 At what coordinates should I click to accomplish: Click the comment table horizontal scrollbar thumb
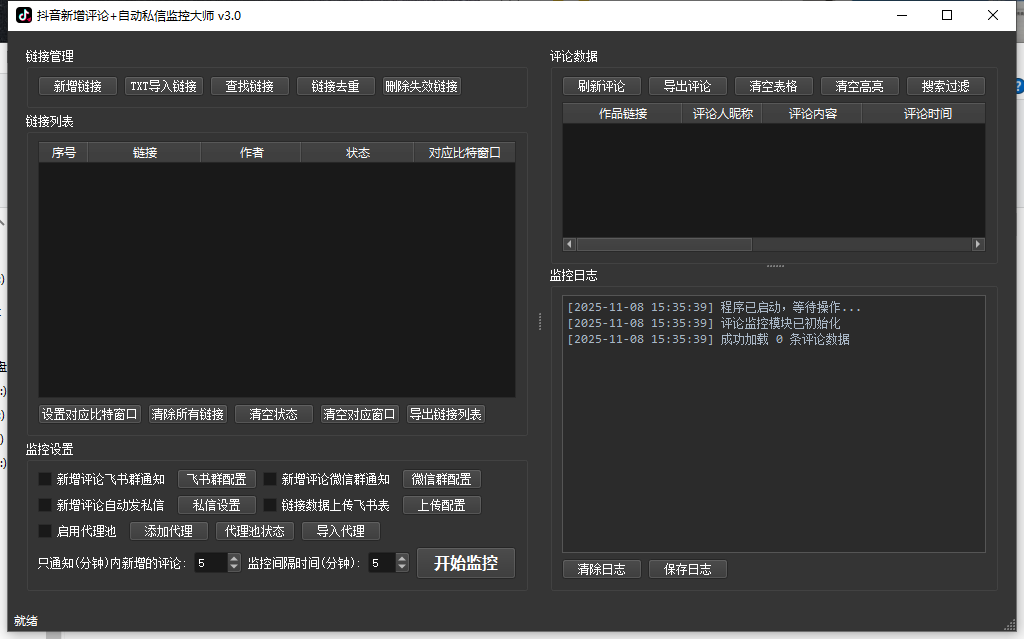tap(664, 244)
